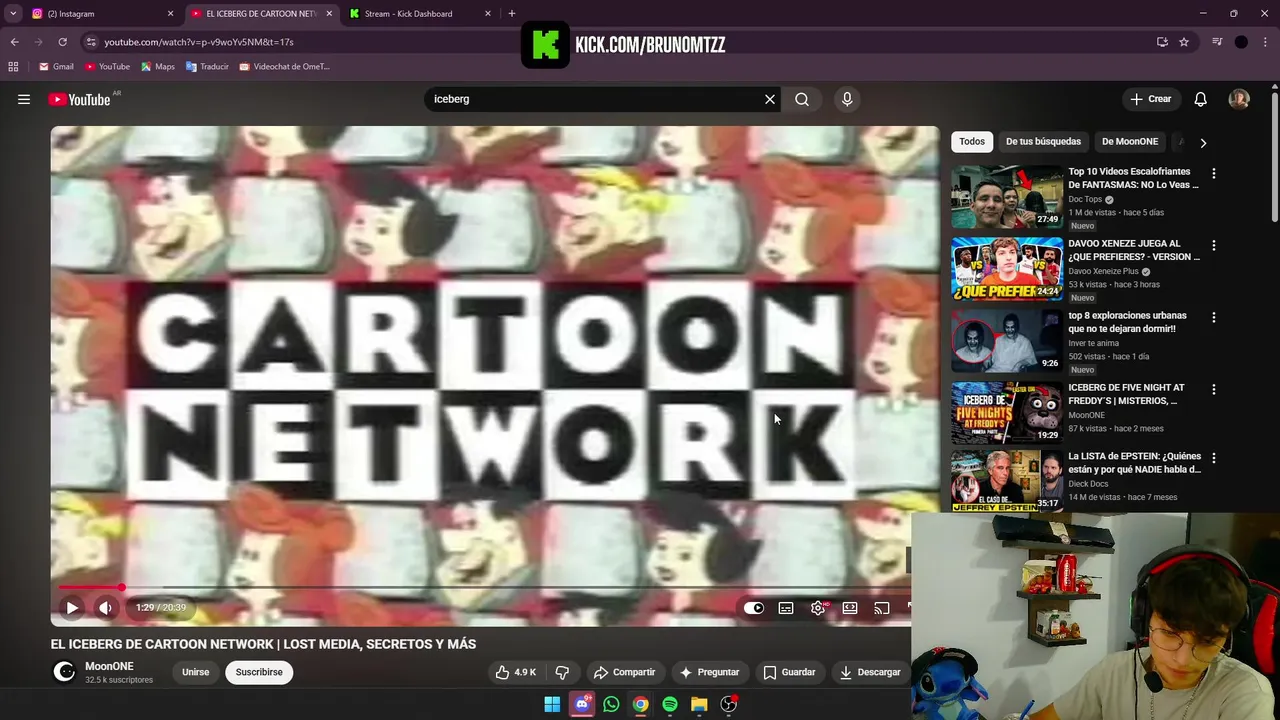Play the paused video
The height and width of the screenshot is (720, 1280).
(x=72, y=607)
